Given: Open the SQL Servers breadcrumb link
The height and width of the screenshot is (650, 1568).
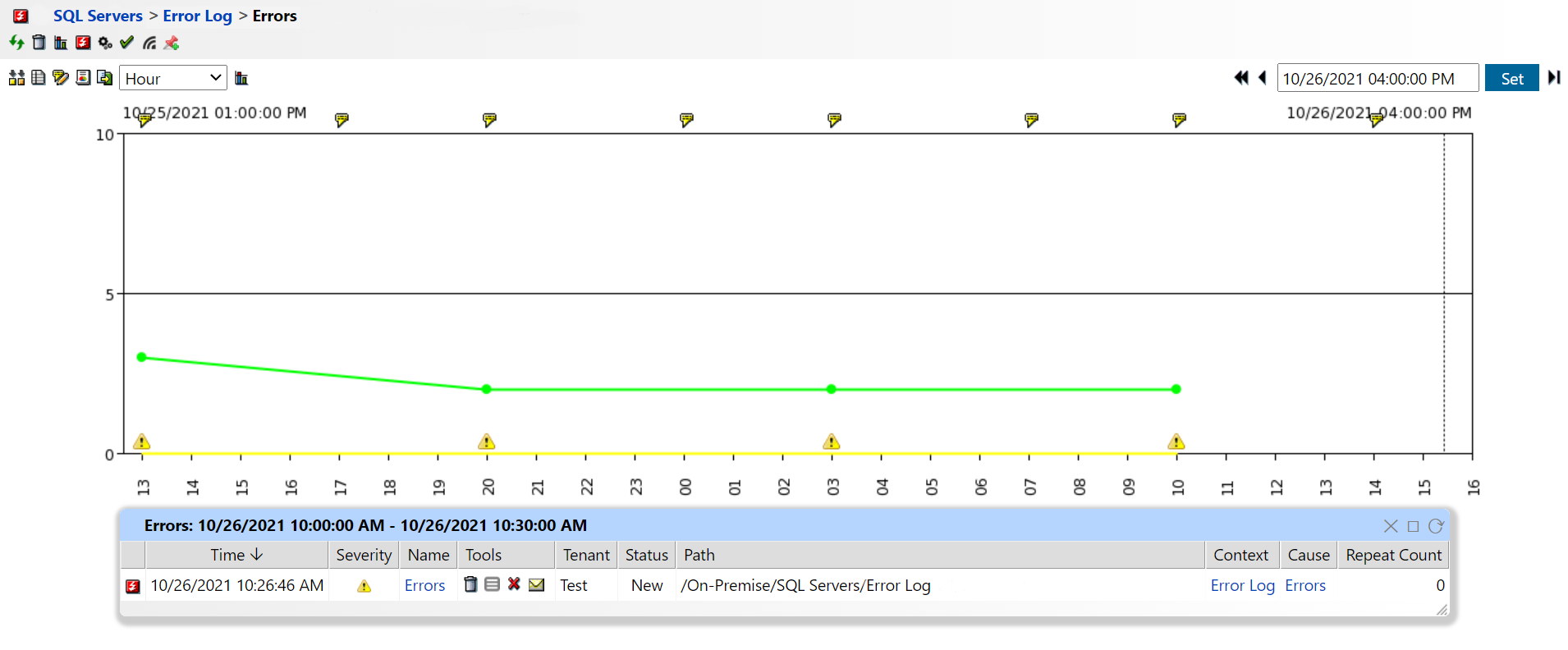Looking at the screenshot, I should pyautogui.click(x=98, y=16).
